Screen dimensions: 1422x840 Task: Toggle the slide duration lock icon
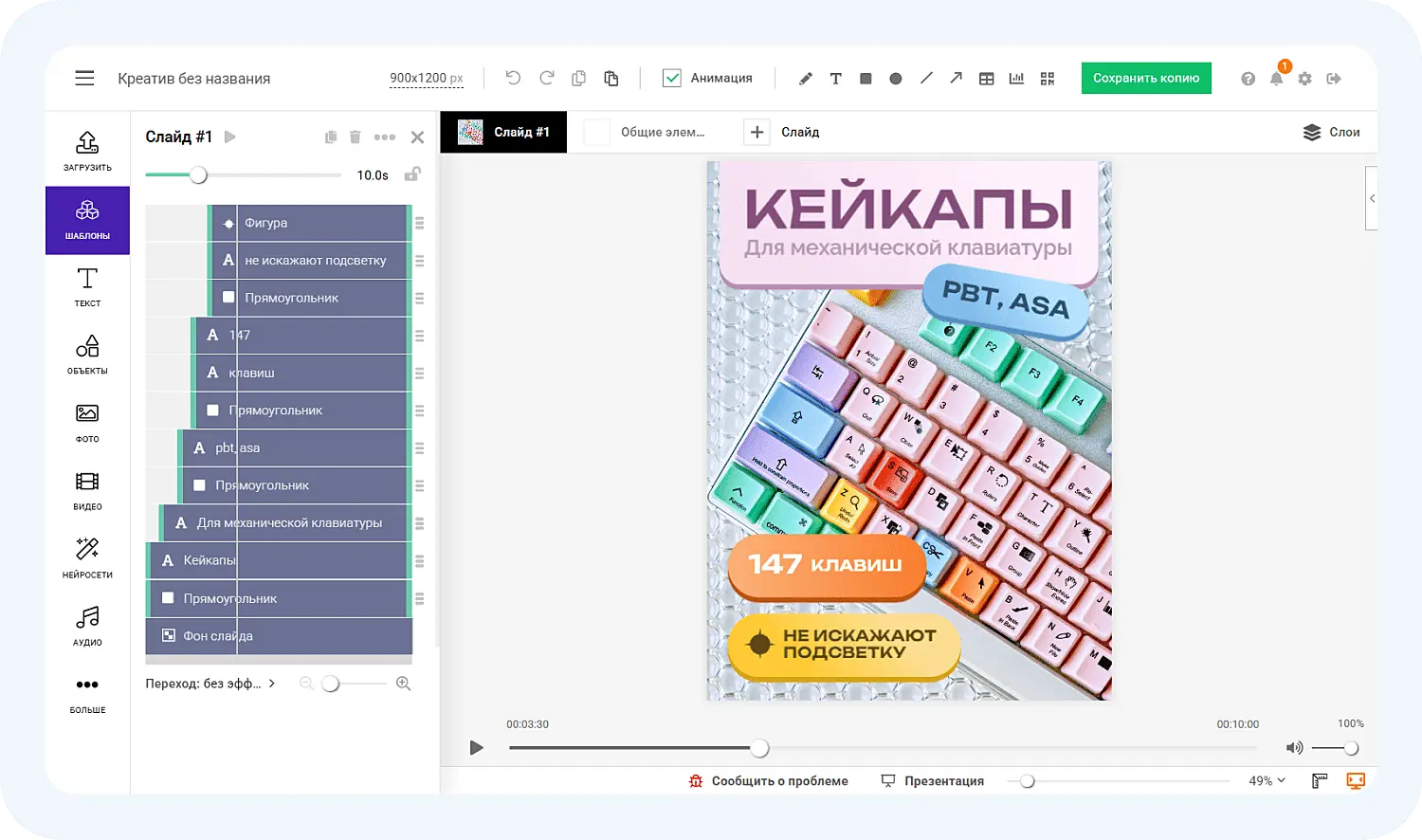[x=412, y=174]
